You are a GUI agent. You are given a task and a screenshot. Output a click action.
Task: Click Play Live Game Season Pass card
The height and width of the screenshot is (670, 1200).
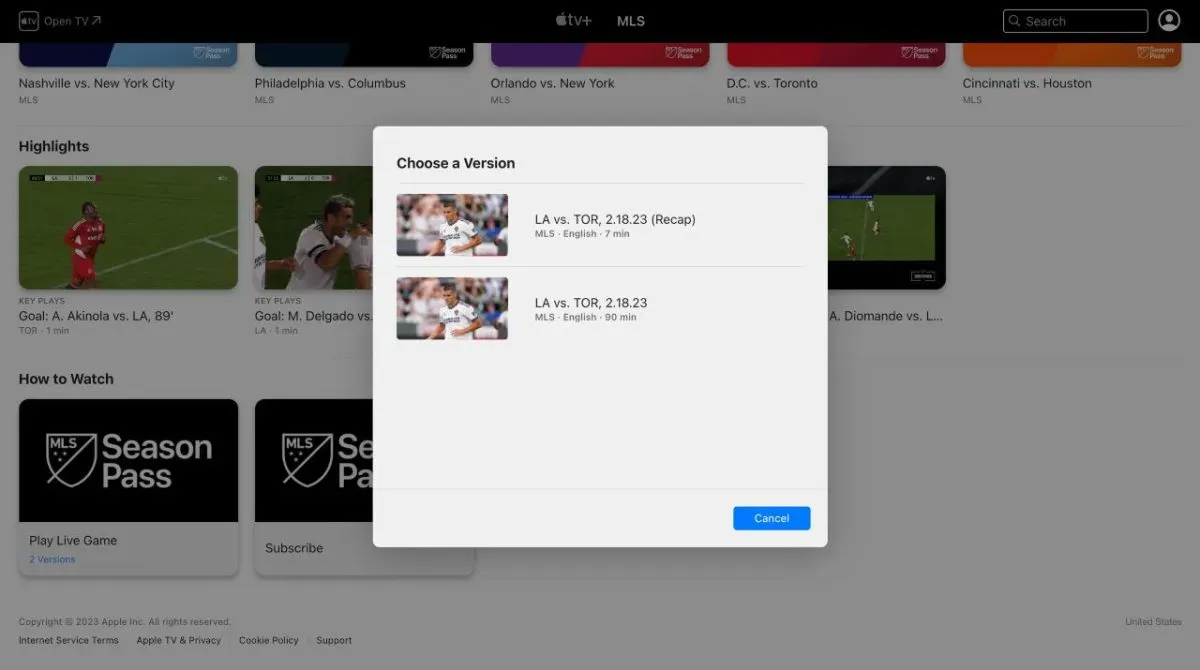[x=128, y=487]
